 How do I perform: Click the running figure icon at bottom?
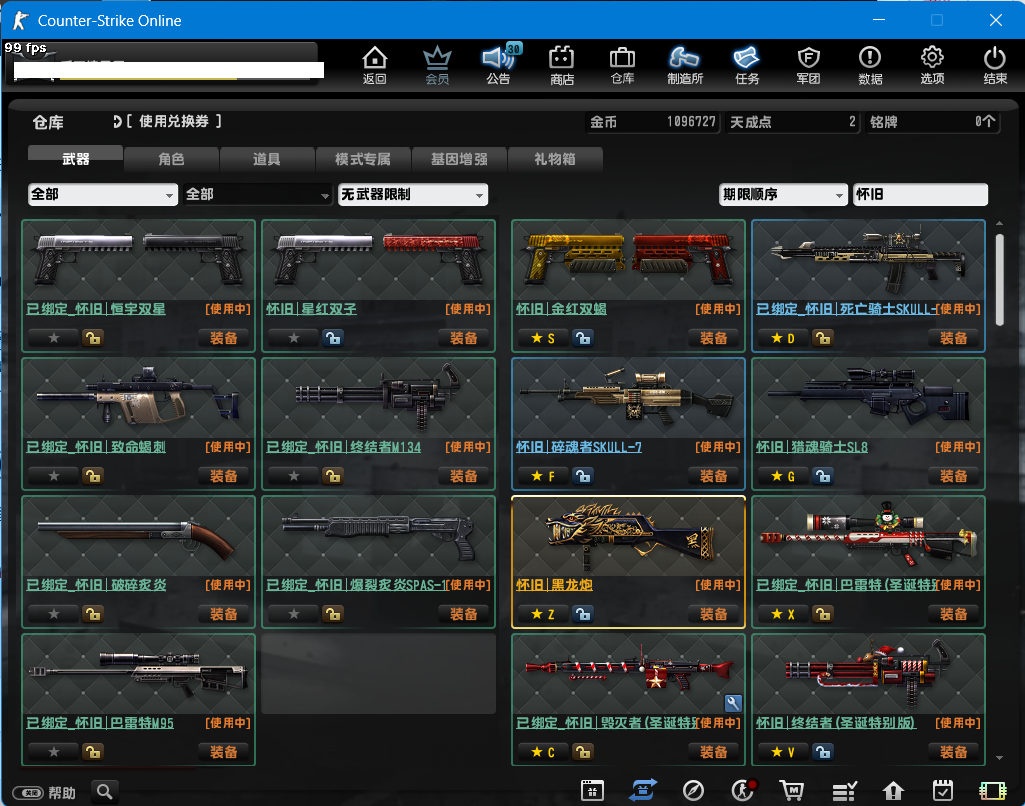pyautogui.click(x=743, y=790)
